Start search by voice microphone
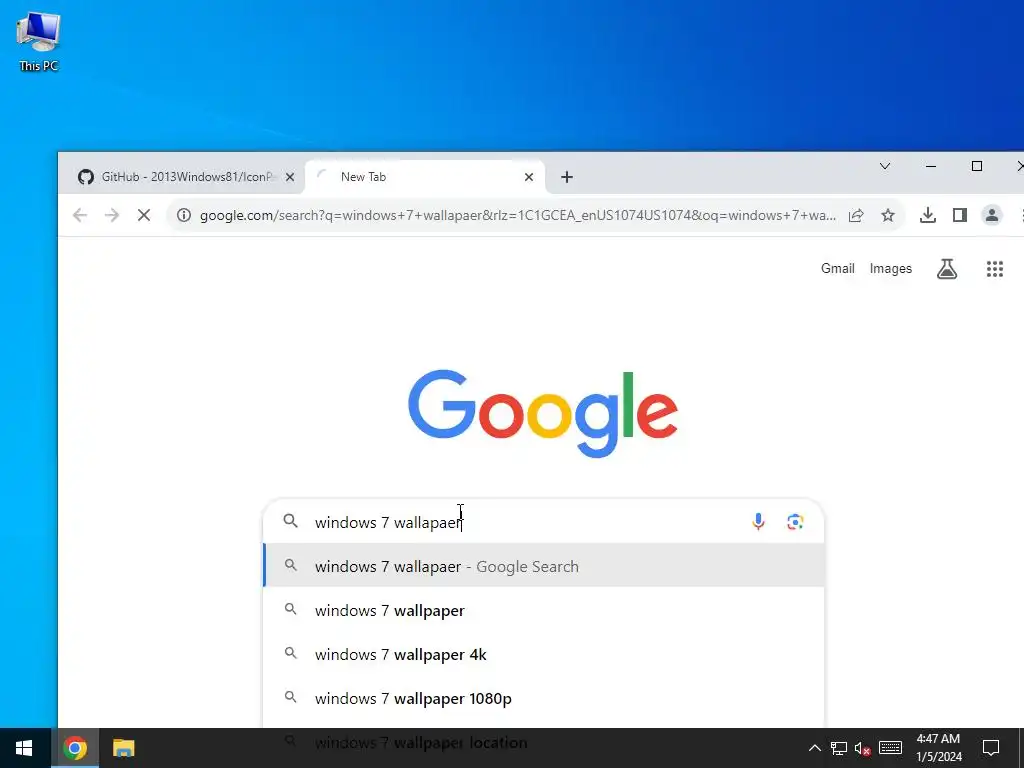 (x=758, y=522)
